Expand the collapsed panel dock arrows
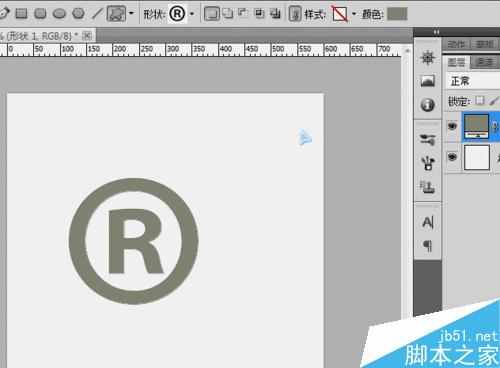 click(x=436, y=32)
